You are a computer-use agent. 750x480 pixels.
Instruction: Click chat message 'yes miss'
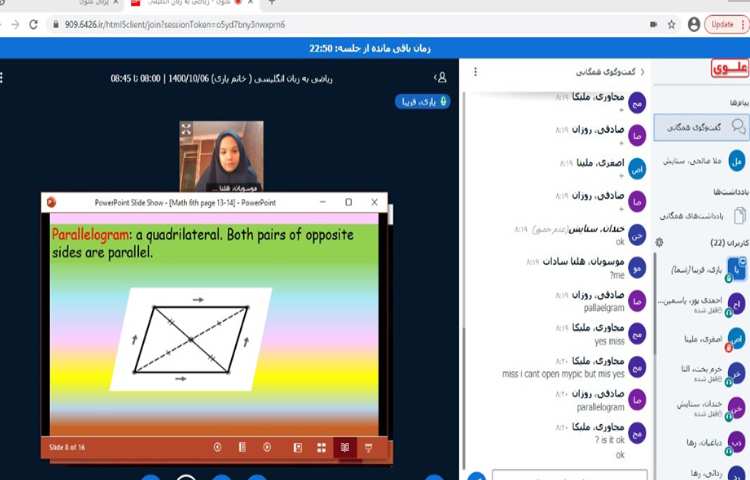(609, 341)
